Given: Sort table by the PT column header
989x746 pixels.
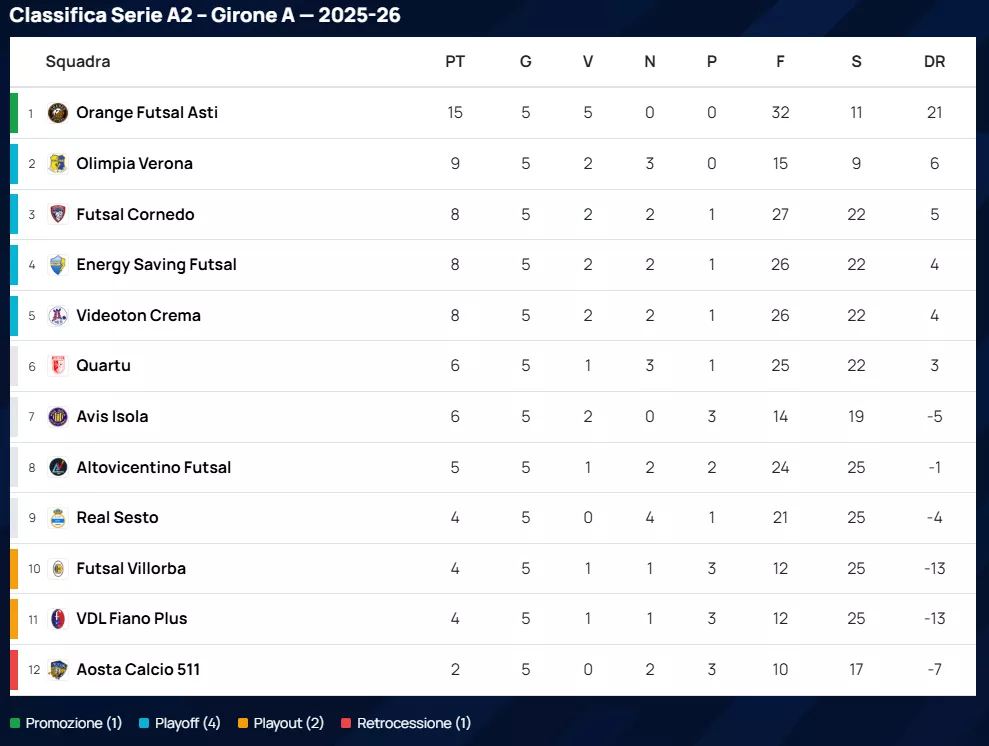Looking at the screenshot, I should (455, 62).
